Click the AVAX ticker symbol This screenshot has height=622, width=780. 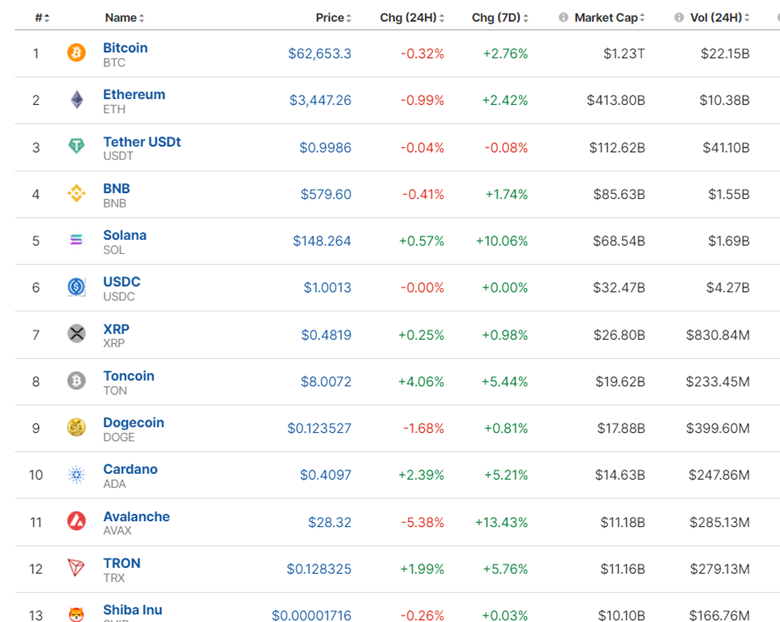tap(117, 531)
